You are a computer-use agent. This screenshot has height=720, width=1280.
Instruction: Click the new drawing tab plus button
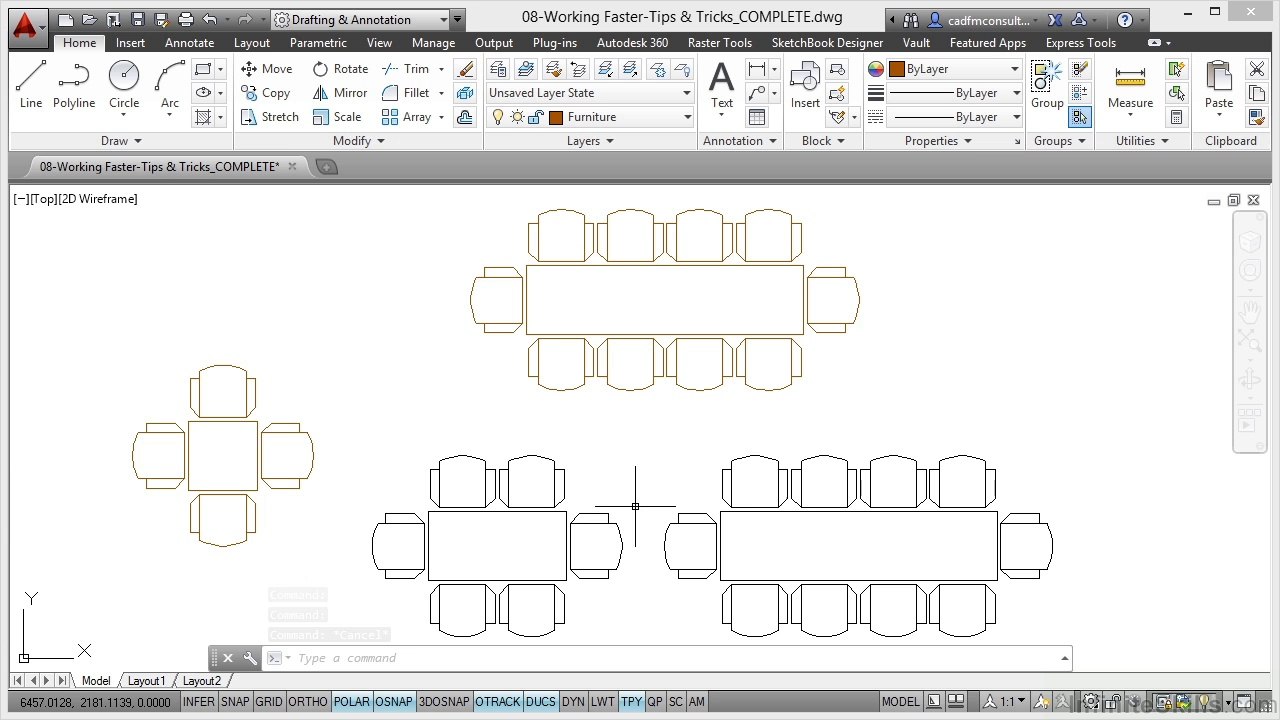(x=326, y=167)
